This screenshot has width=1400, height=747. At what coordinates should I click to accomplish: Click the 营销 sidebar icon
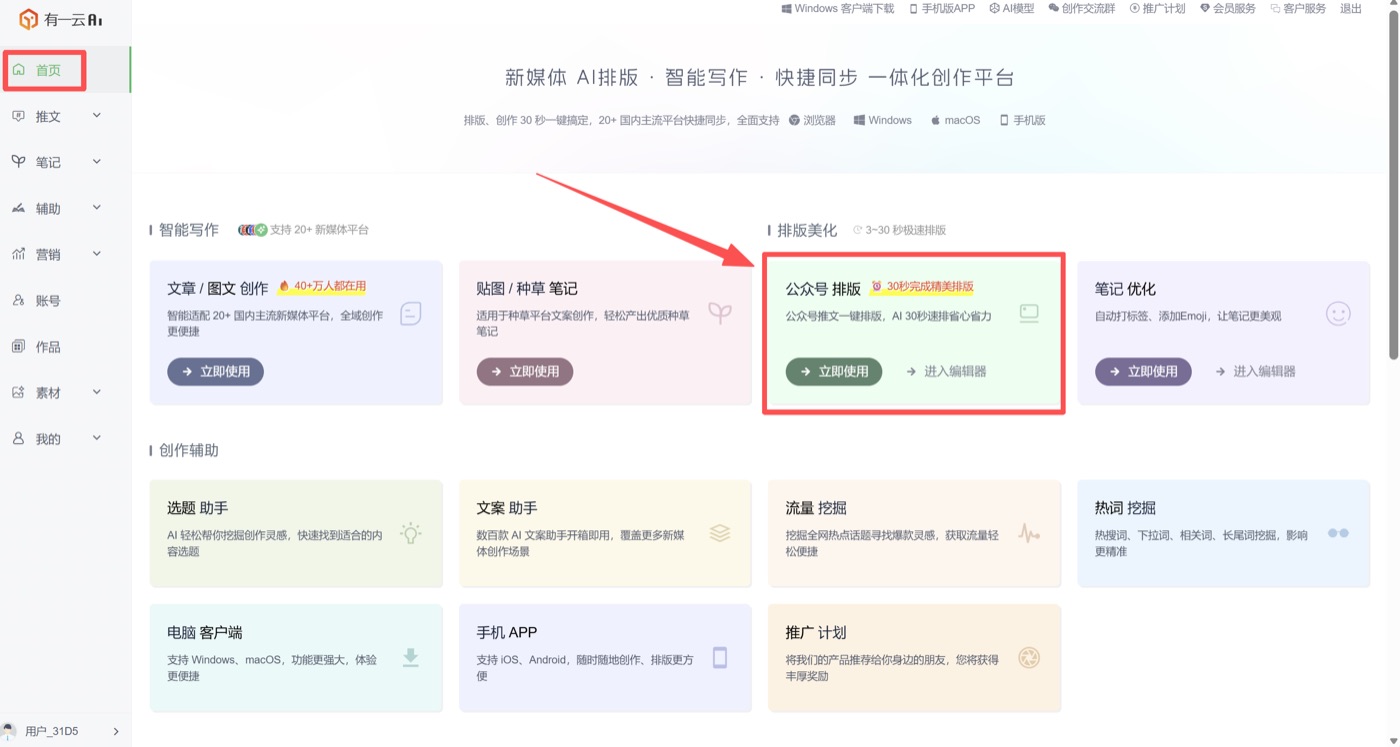18,254
